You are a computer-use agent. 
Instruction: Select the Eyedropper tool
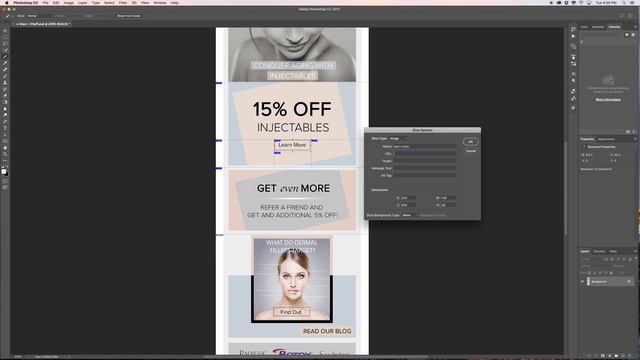5,63
